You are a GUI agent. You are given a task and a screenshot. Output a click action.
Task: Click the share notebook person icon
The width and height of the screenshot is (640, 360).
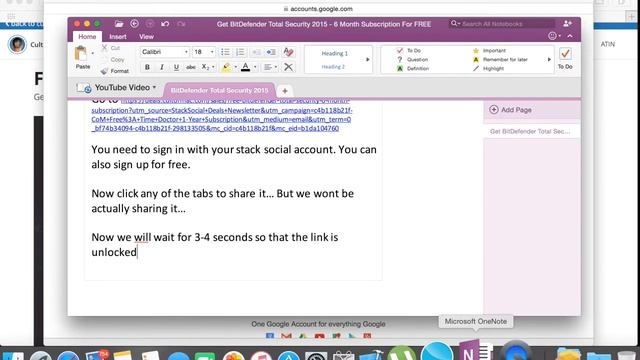(x=567, y=24)
